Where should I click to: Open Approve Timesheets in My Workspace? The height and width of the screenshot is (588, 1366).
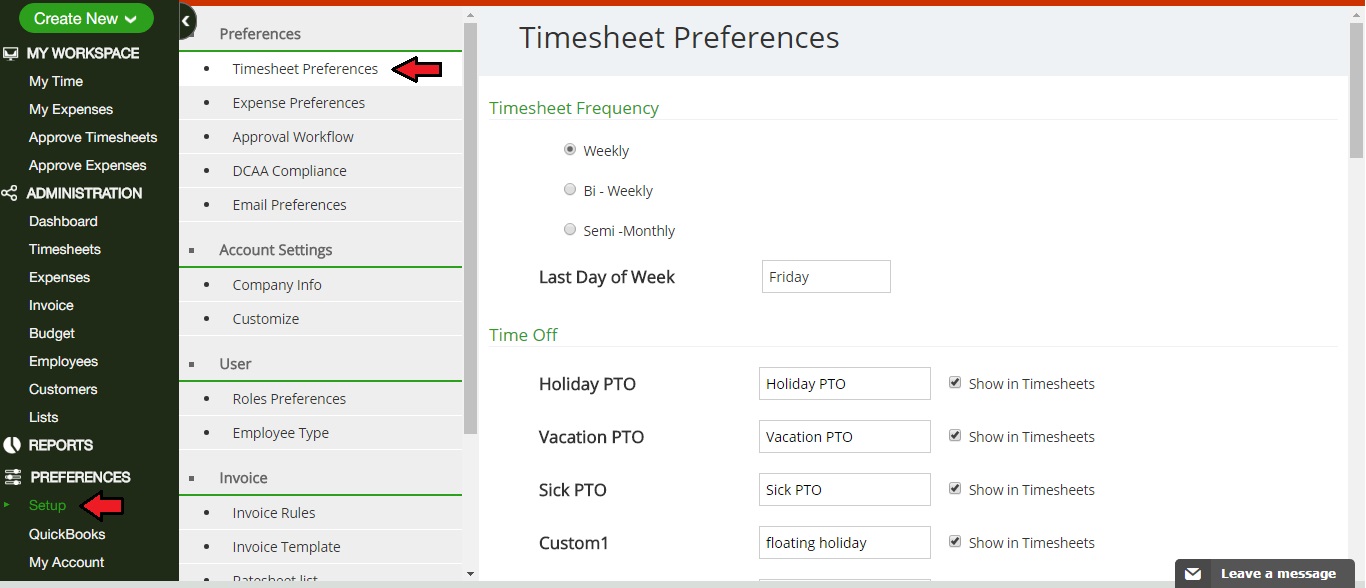pyautogui.click(x=93, y=137)
